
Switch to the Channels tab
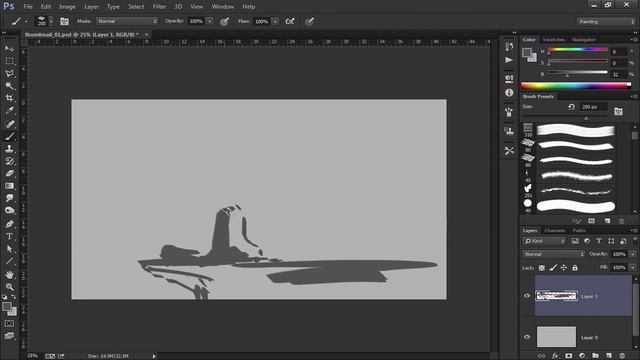pos(555,231)
